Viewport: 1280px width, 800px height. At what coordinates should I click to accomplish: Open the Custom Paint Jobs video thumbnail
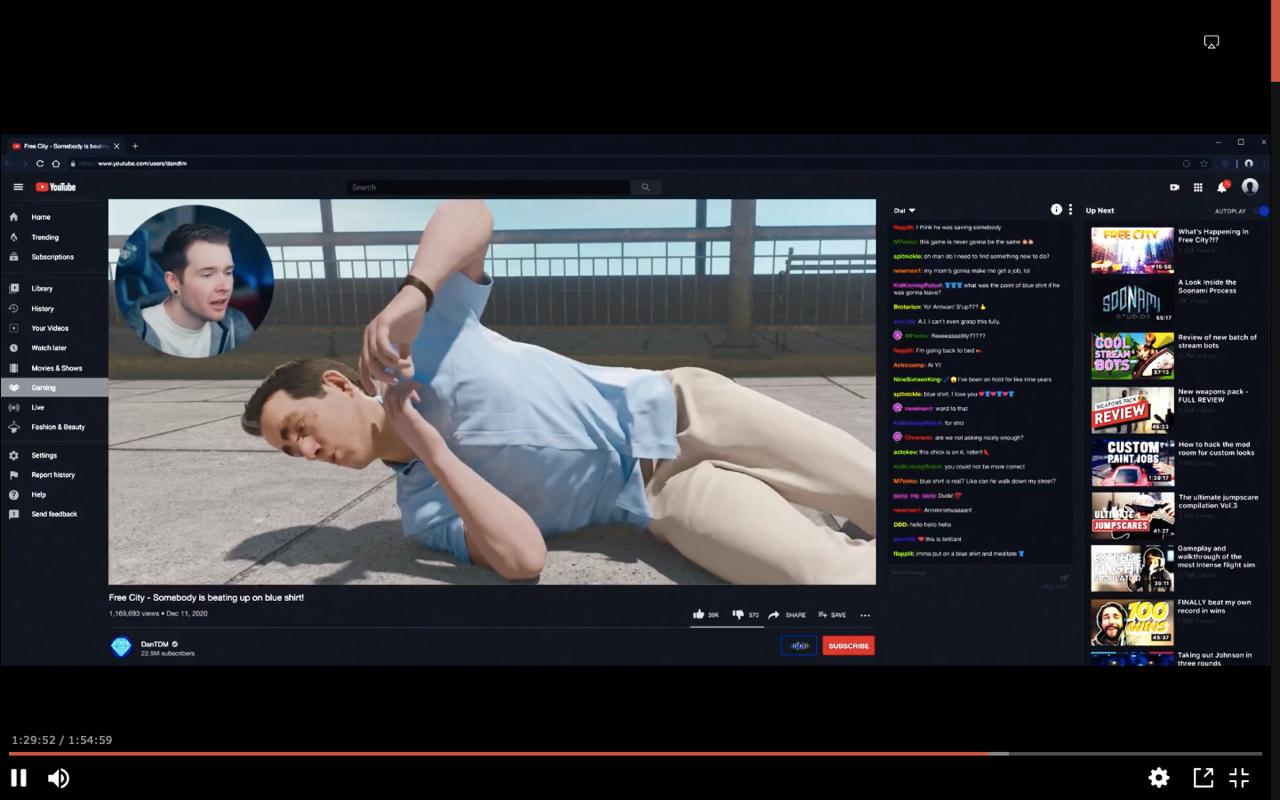pyautogui.click(x=1132, y=462)
